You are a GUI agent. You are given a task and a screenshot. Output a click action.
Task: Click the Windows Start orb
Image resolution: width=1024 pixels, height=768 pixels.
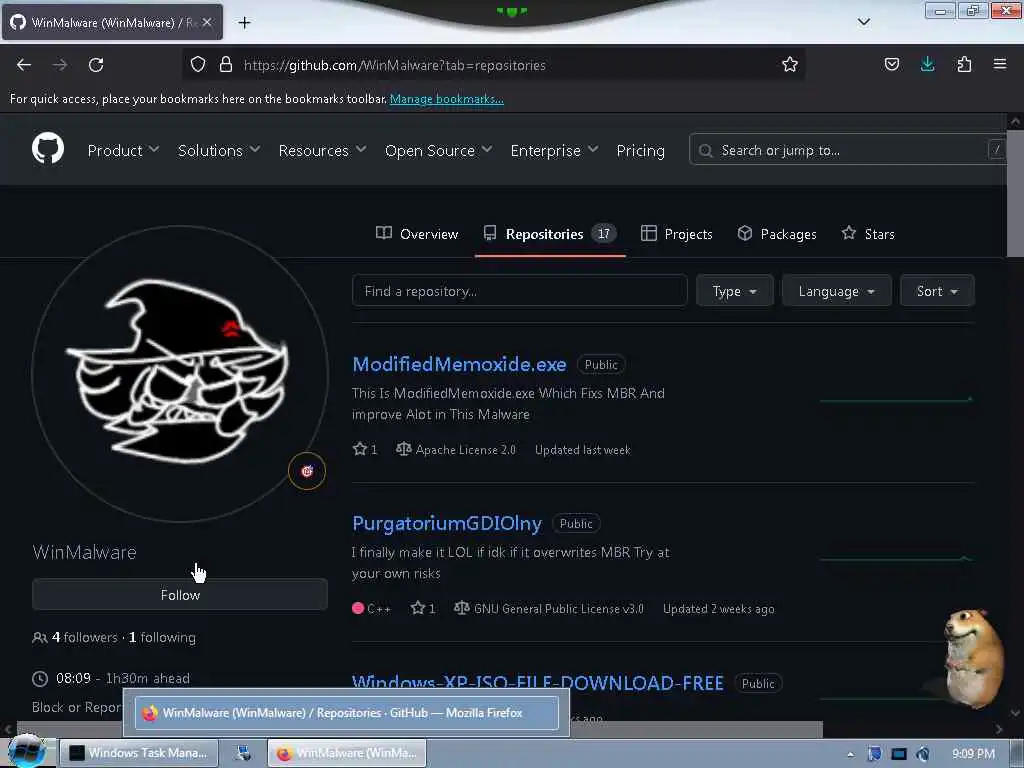tap(26, 751)
